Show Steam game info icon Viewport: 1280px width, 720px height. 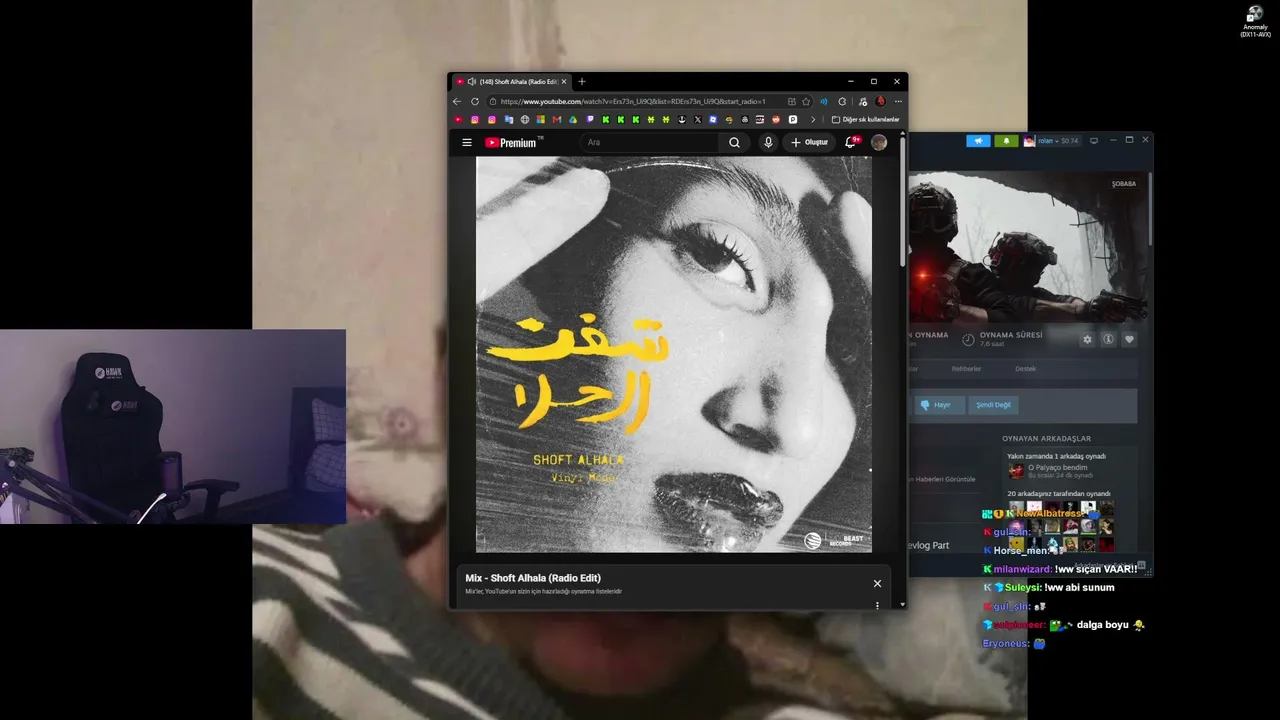click(x=1108, y=340)
